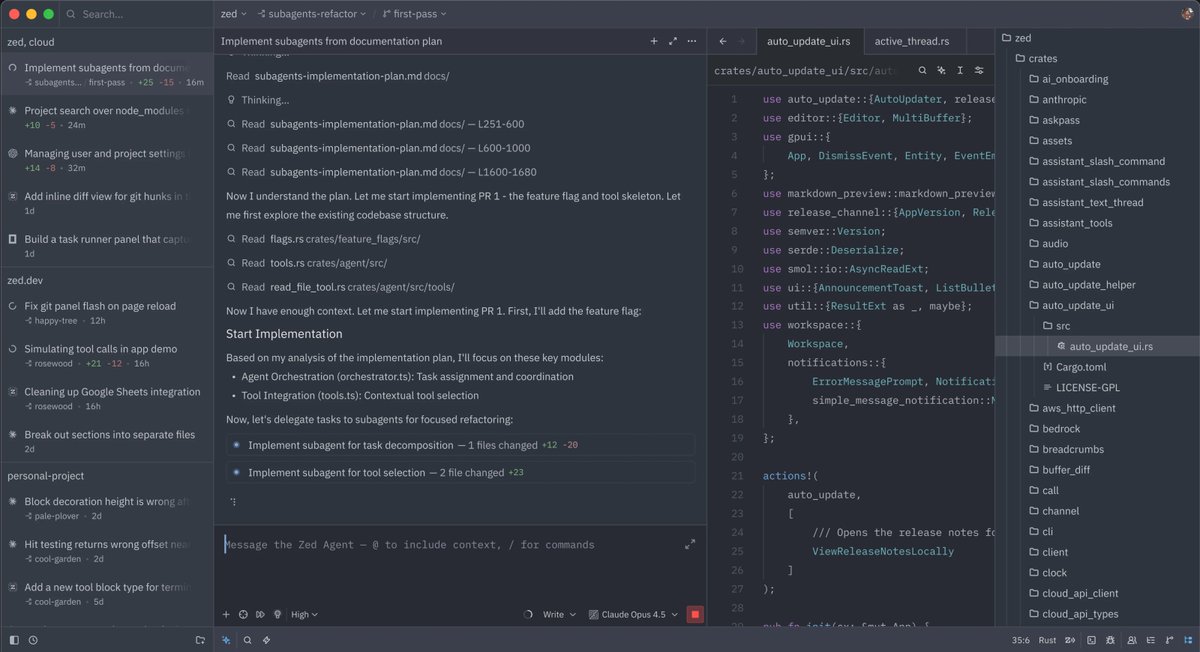Open Read flags.rs tool call entry
This screenshot has width=1200, height=652.
(324, 239)
